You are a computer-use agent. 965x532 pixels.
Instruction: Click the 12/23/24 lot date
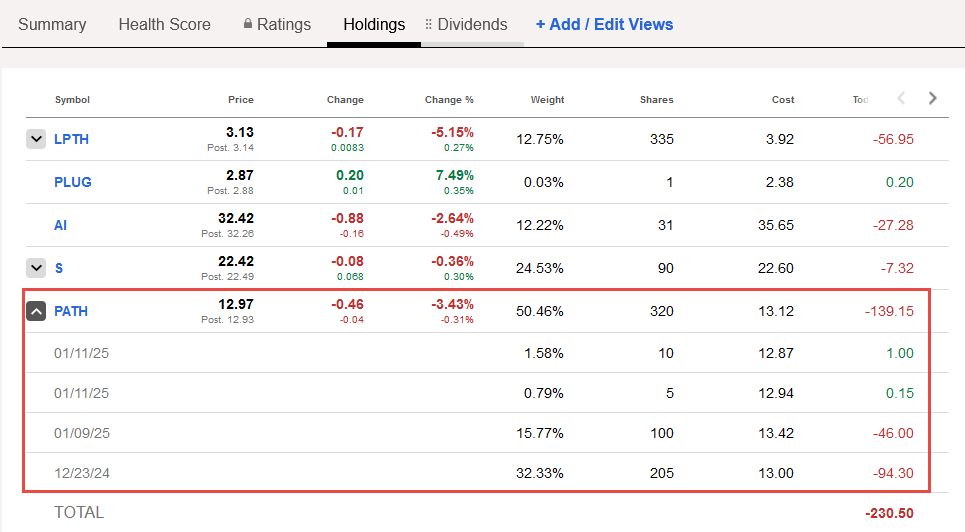[82, 474]
